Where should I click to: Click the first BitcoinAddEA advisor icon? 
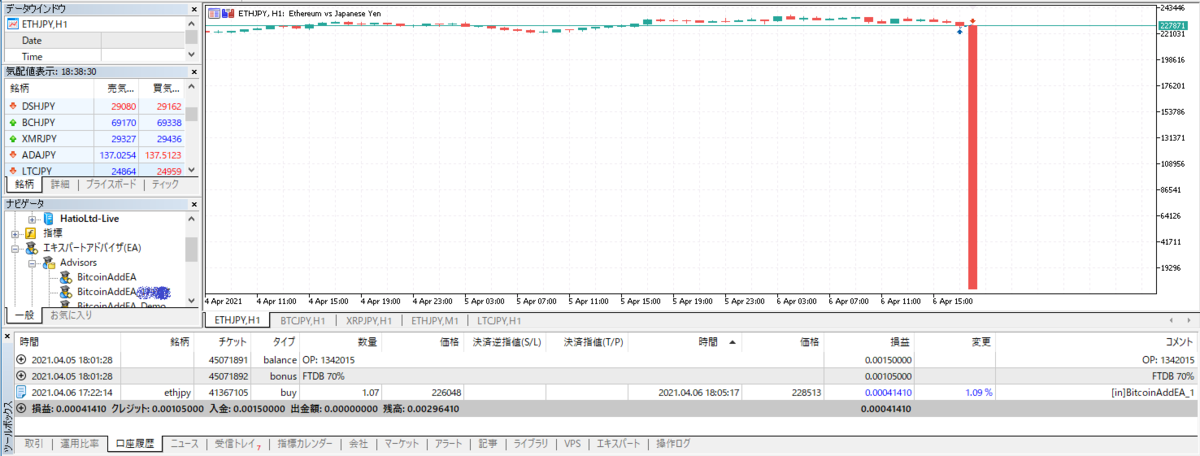[67, 277]
